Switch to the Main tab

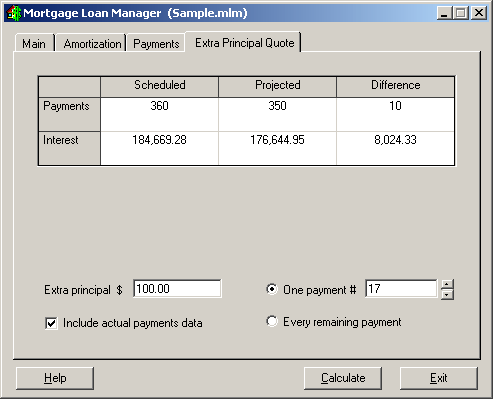[x=34, y=43]
